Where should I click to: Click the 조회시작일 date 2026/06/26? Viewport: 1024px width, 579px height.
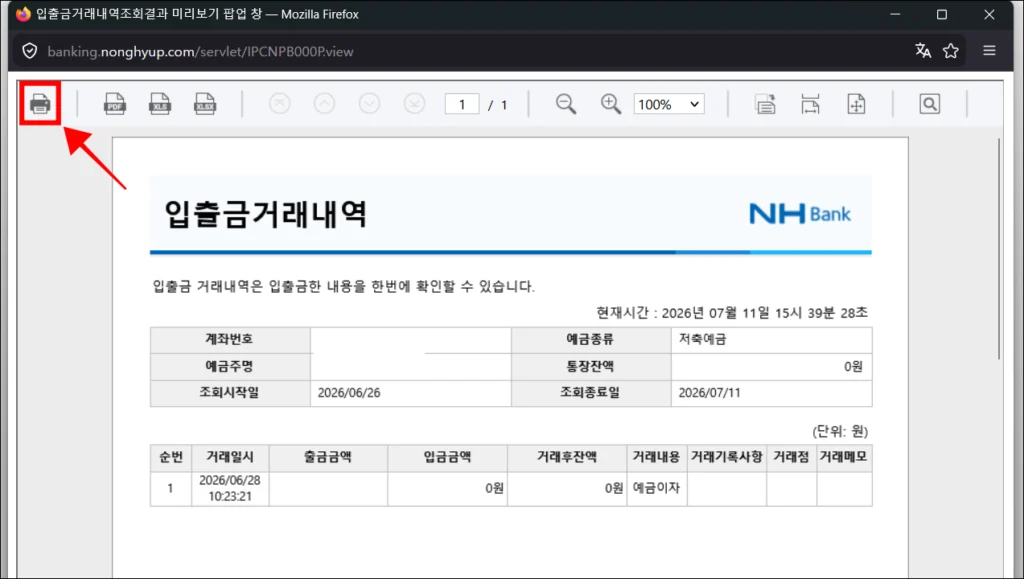pyautogui.click(x=349, y=393)
